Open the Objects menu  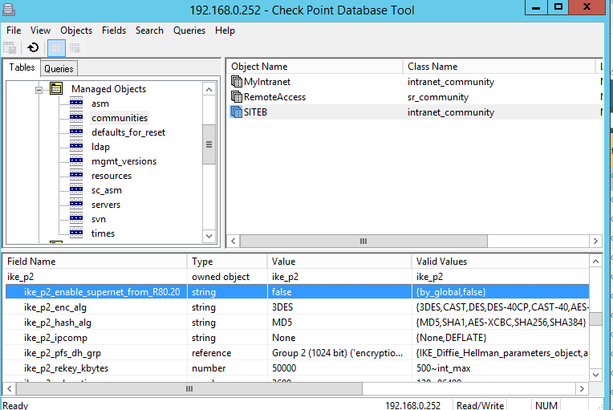(x=76, y=31)
